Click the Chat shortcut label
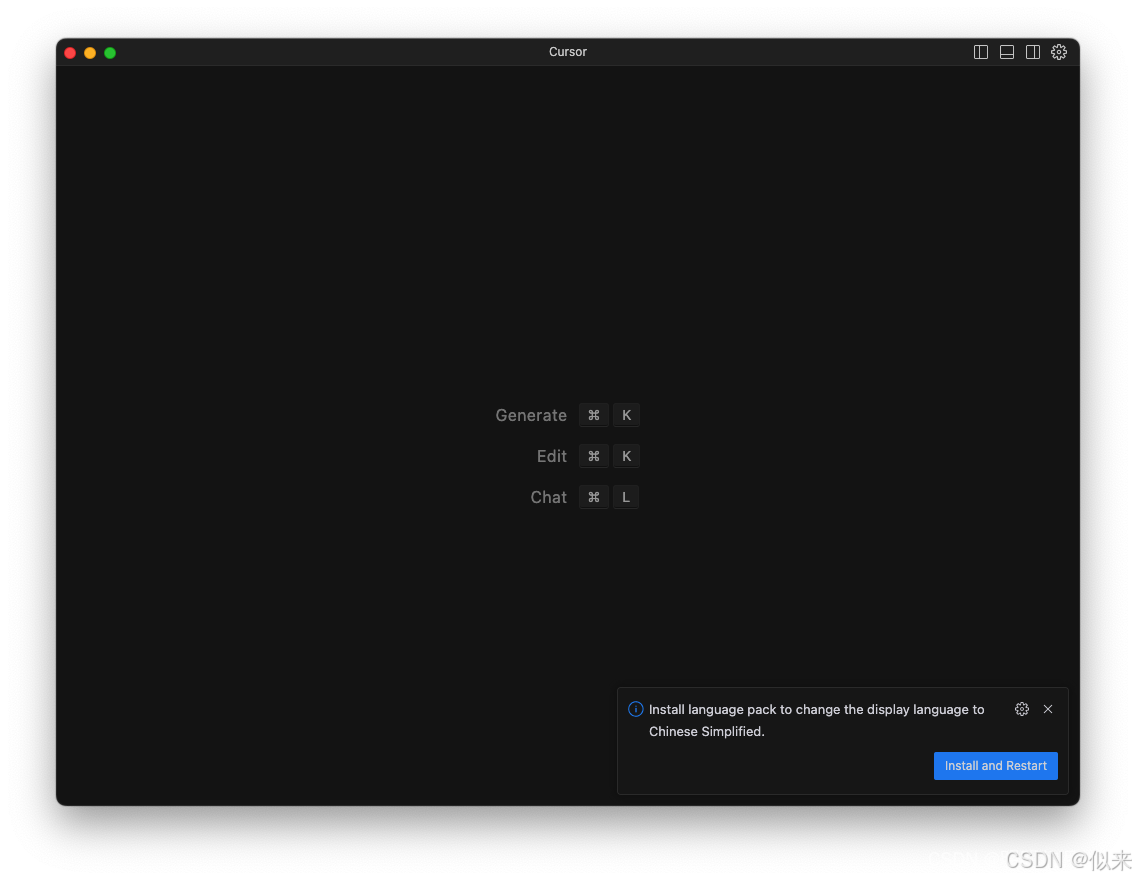This screenshot has width=1136, height=880. tap(548, 497)
